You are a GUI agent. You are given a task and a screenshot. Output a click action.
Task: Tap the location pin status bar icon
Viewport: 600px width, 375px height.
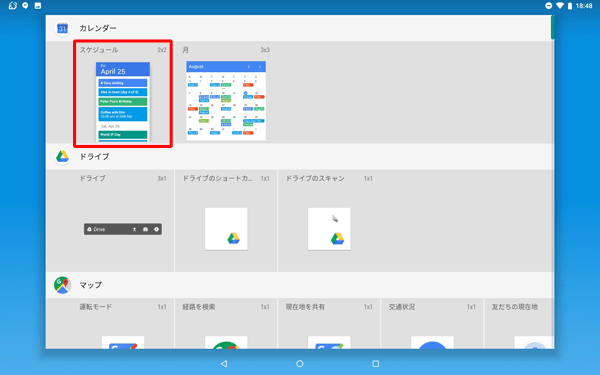pyautogui.click(x=25, y=6)
